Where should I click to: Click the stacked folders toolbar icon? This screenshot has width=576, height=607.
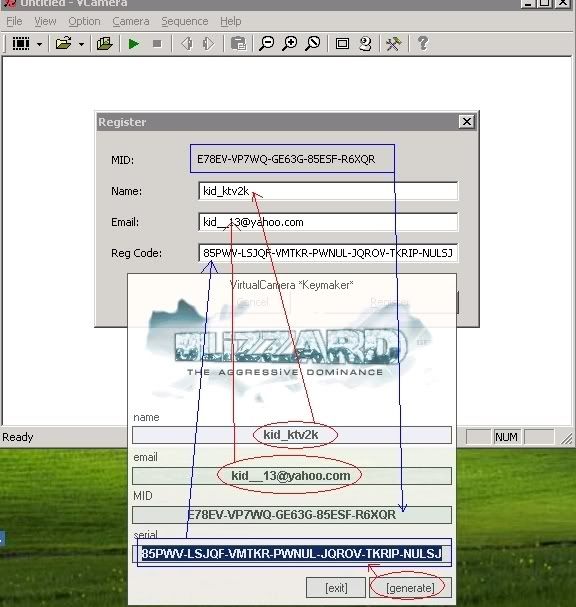coord(105,43)
